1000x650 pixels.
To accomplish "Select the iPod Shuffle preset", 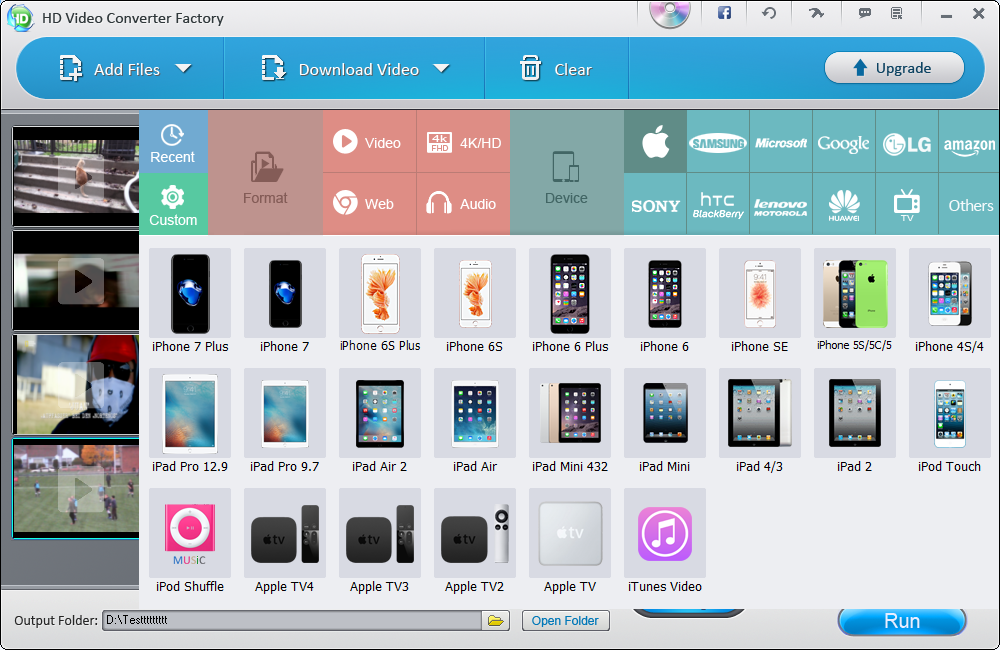I will 190,542.
